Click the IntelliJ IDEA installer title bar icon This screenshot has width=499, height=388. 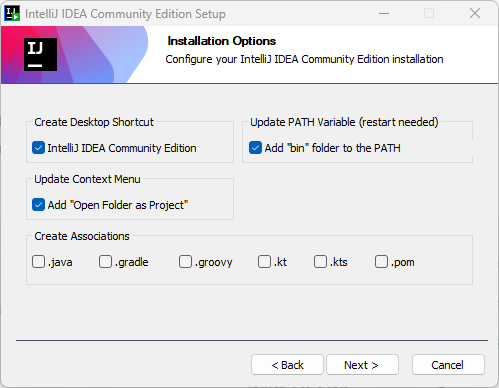tap(12, 14)
